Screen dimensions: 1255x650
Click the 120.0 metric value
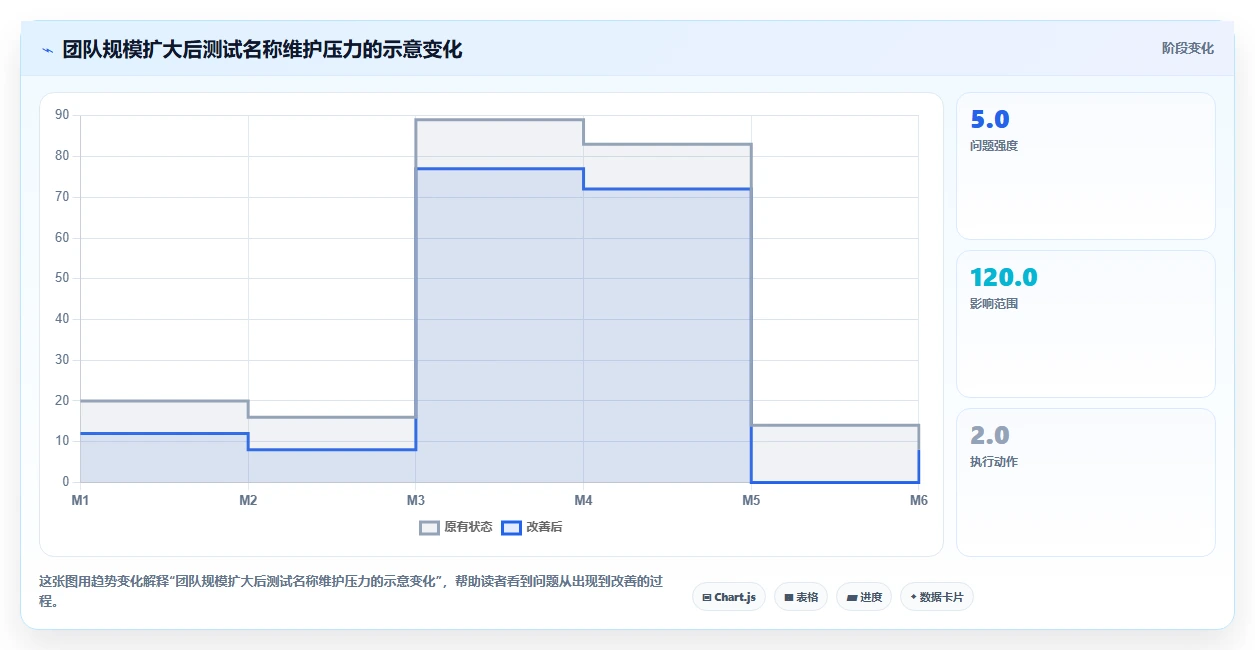click(1004, 278)
